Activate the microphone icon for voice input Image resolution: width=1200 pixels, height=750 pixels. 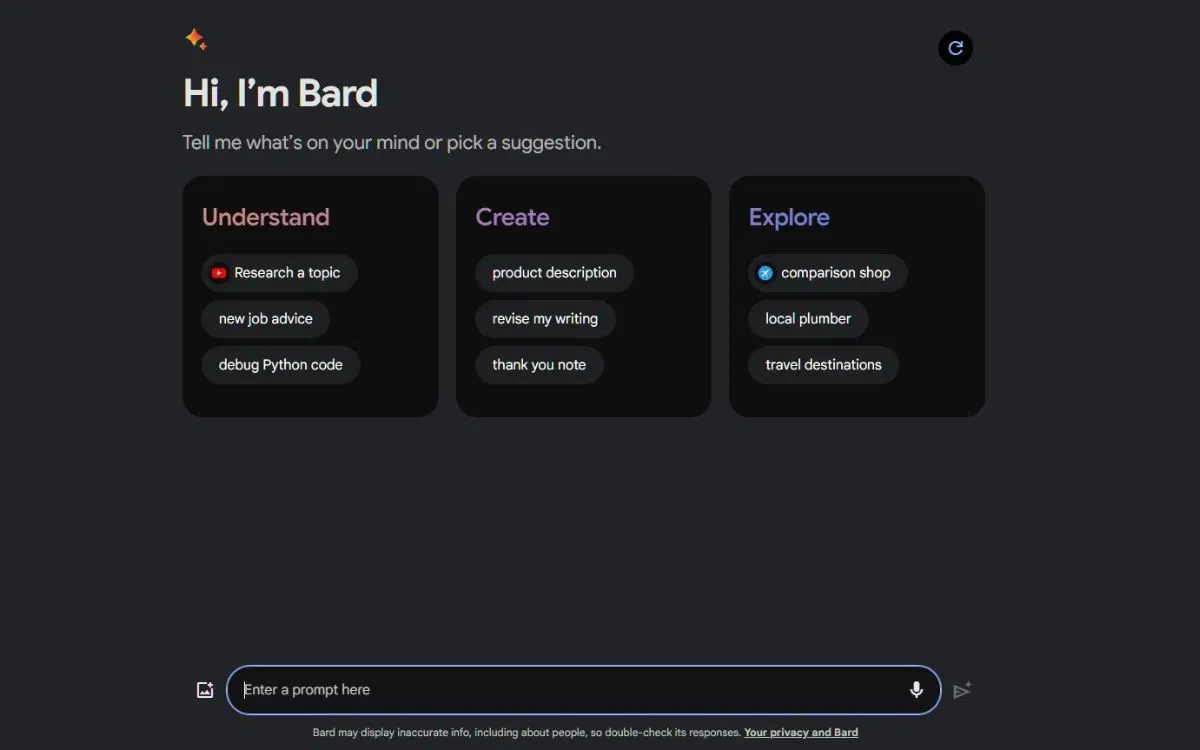(x=916, y=689)
